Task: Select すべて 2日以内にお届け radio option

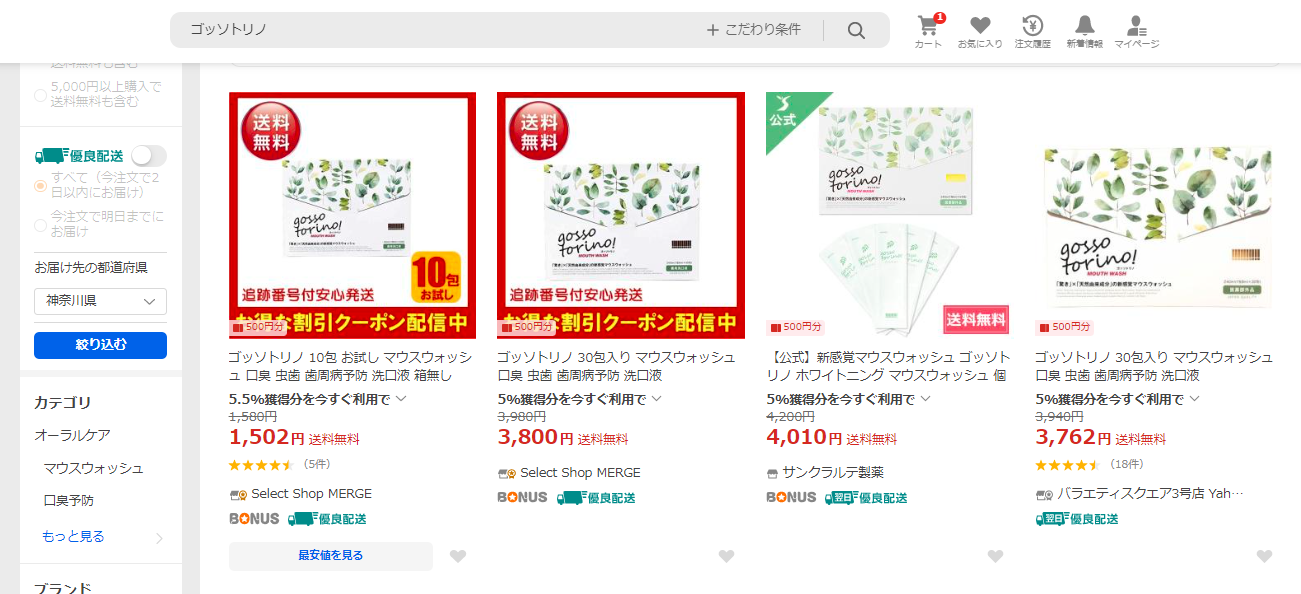Action: [x=41, y=186]
